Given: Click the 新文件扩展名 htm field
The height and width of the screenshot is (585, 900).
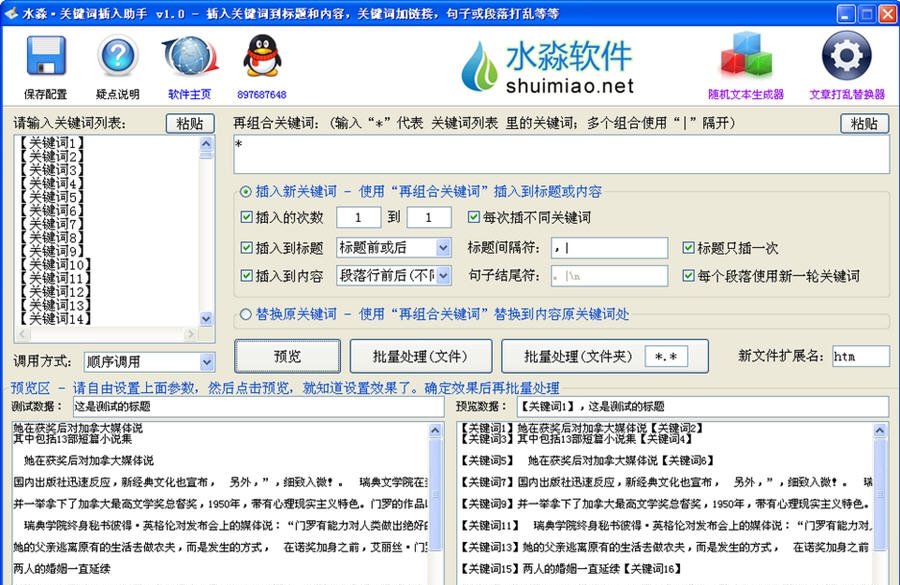Looking at the screenshot, I should pyautogui.click(x=860, y=357).
